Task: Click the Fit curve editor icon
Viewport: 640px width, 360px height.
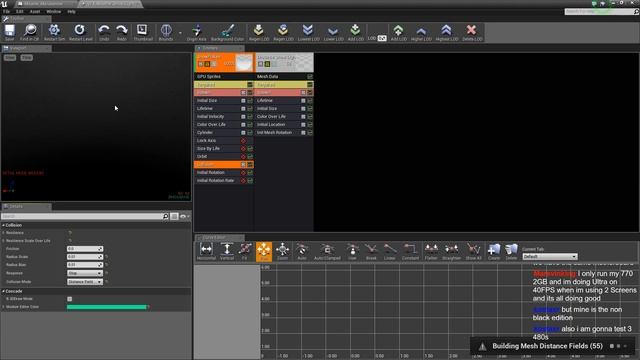Action: pos(244,251)
